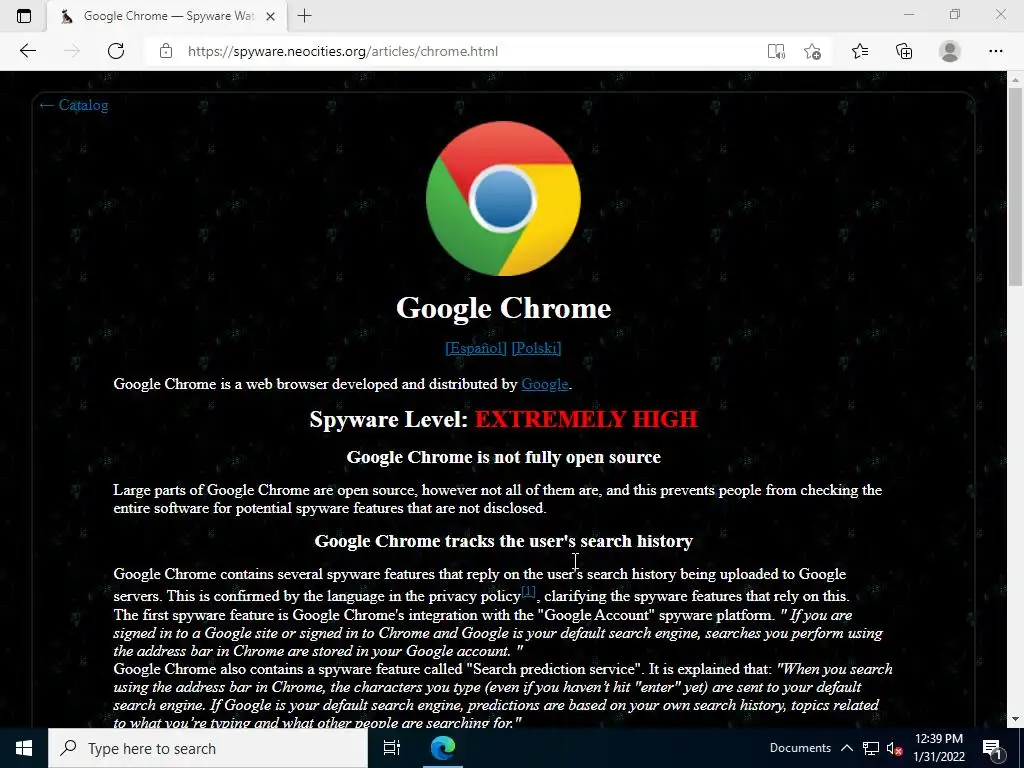Open Collections panel
1024x768 pixels.
(x=904, y=51)
